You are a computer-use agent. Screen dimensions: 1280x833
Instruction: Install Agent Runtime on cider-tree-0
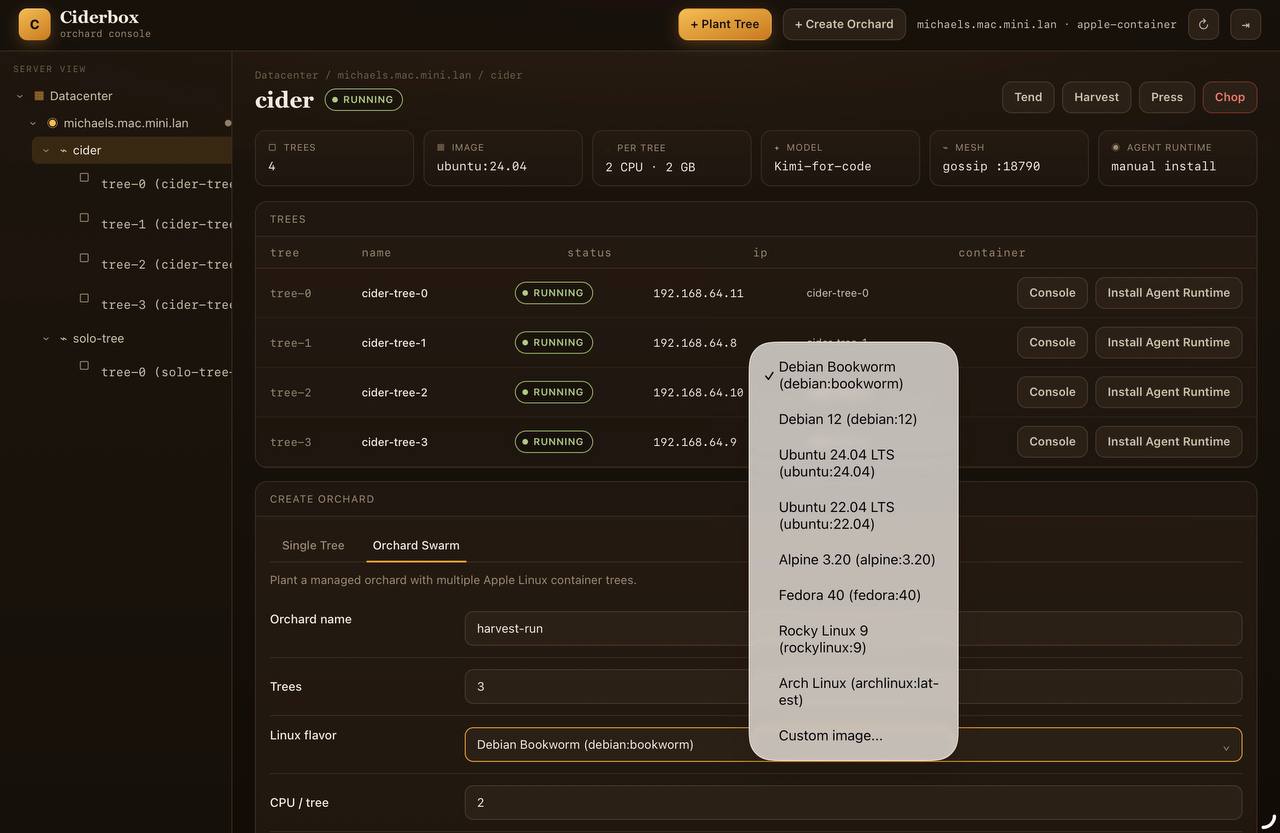click(1169, 293)
